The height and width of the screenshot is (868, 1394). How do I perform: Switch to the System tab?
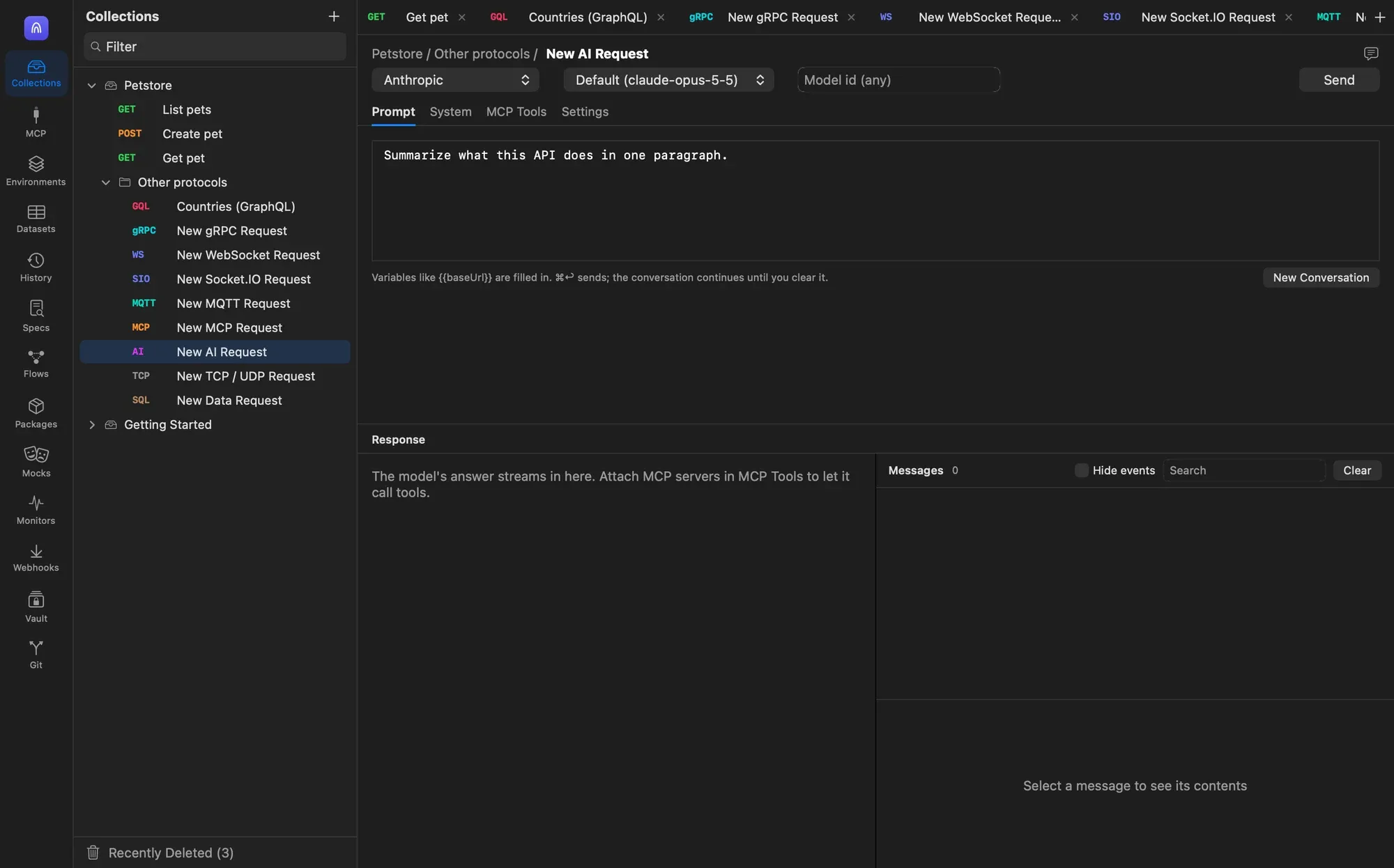click(450, 112)
